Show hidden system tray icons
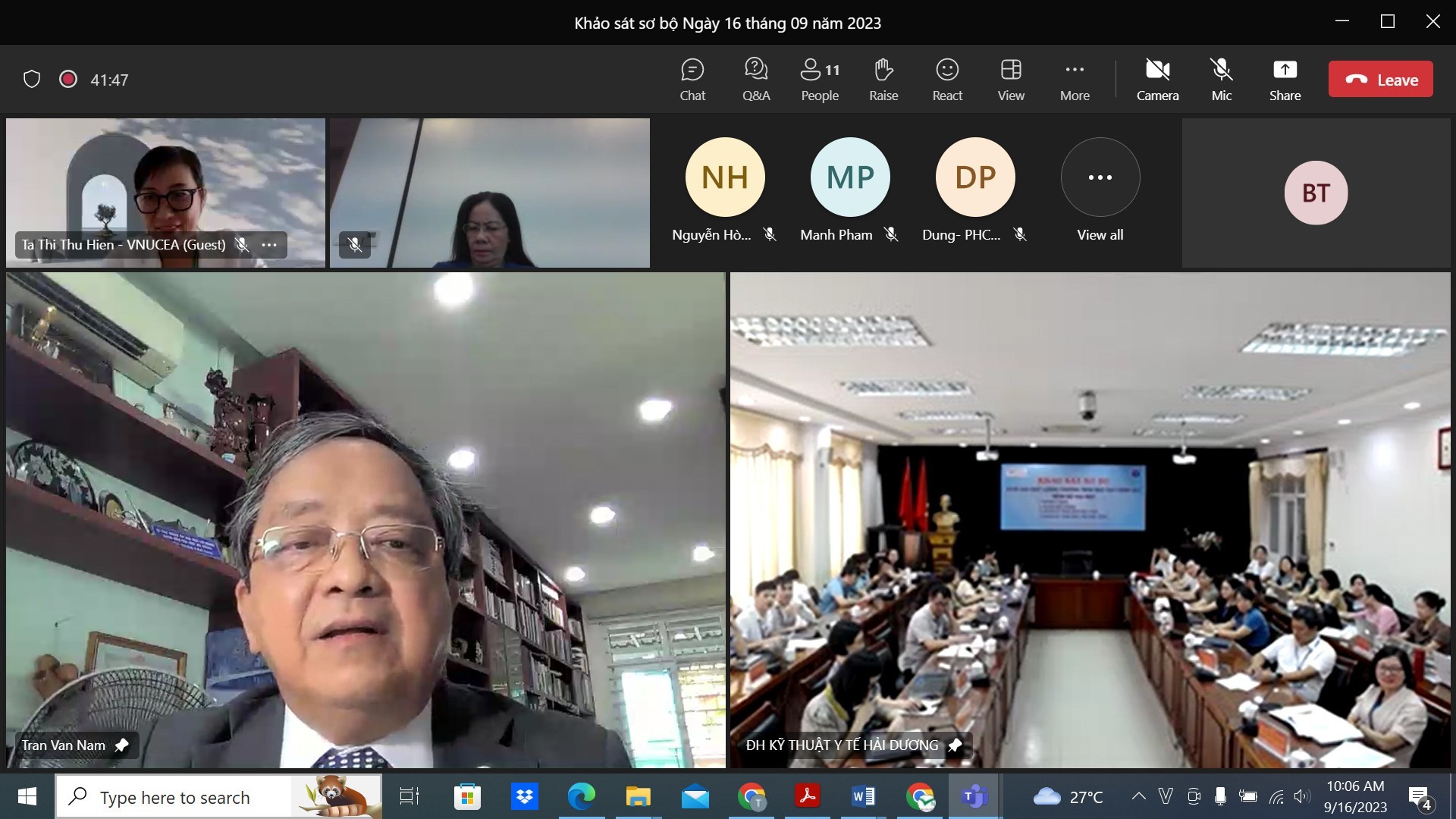The height and width of the screenshot is (819, 1456). point(1138,796)
